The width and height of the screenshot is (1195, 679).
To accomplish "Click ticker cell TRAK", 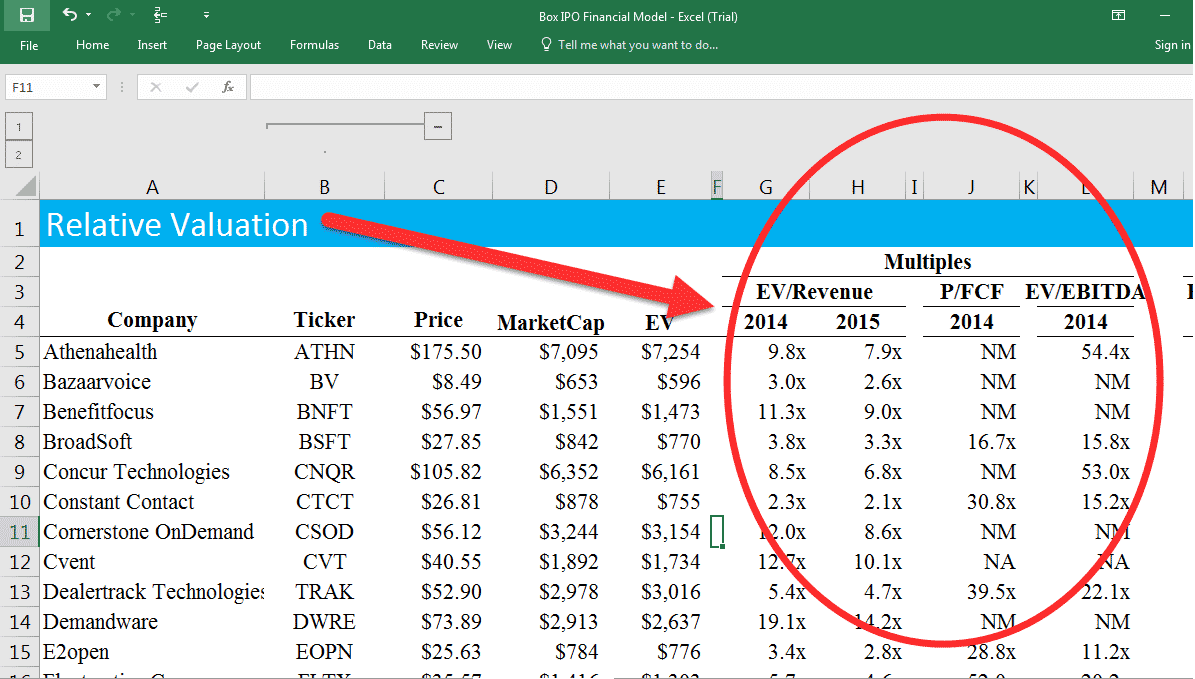I will [325, 592].
